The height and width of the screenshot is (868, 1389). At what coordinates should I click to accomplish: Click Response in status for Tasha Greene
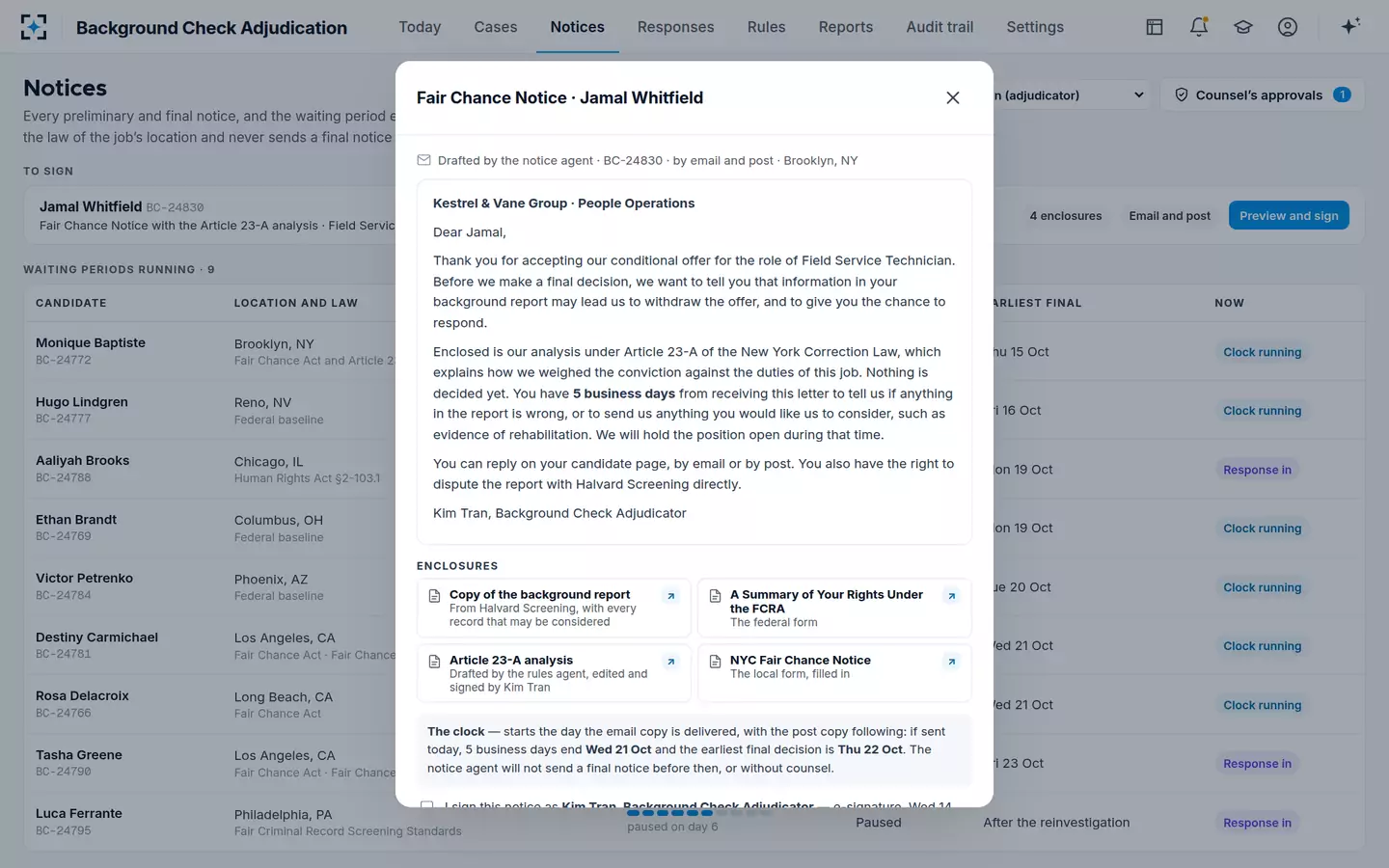coord(1257,764)
